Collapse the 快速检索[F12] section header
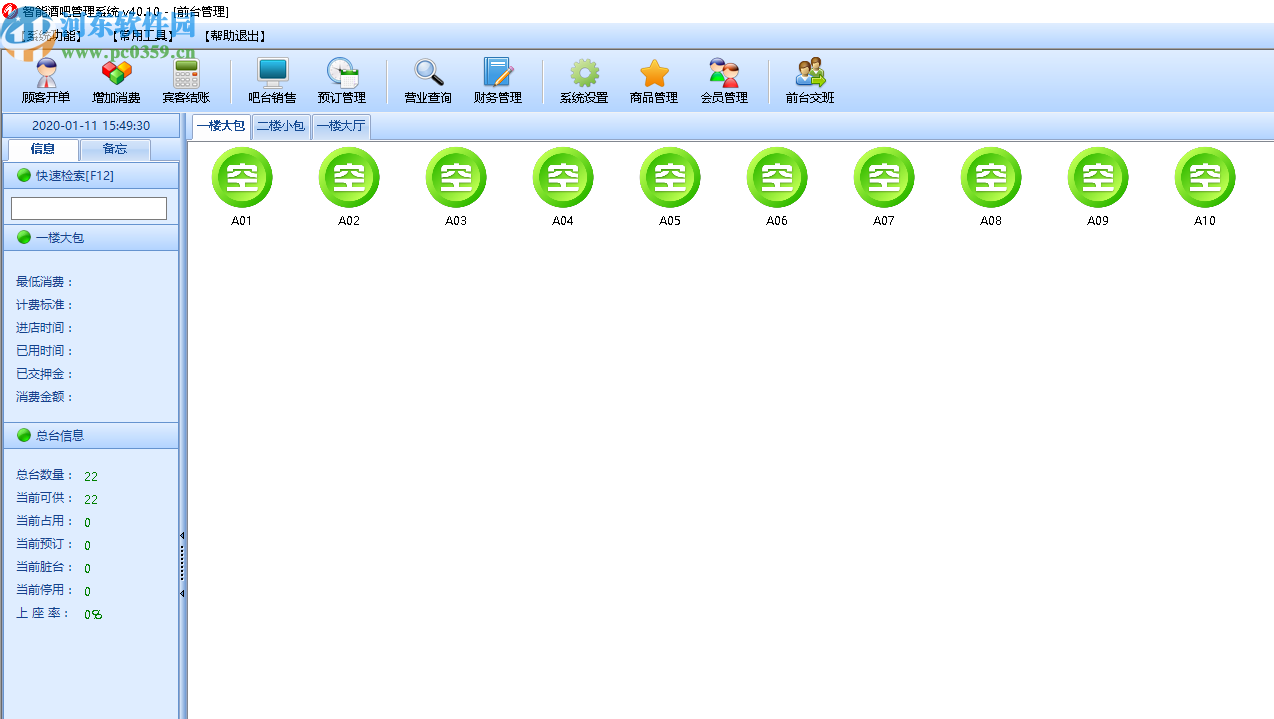1274x719 pixels. pos(90,175)
